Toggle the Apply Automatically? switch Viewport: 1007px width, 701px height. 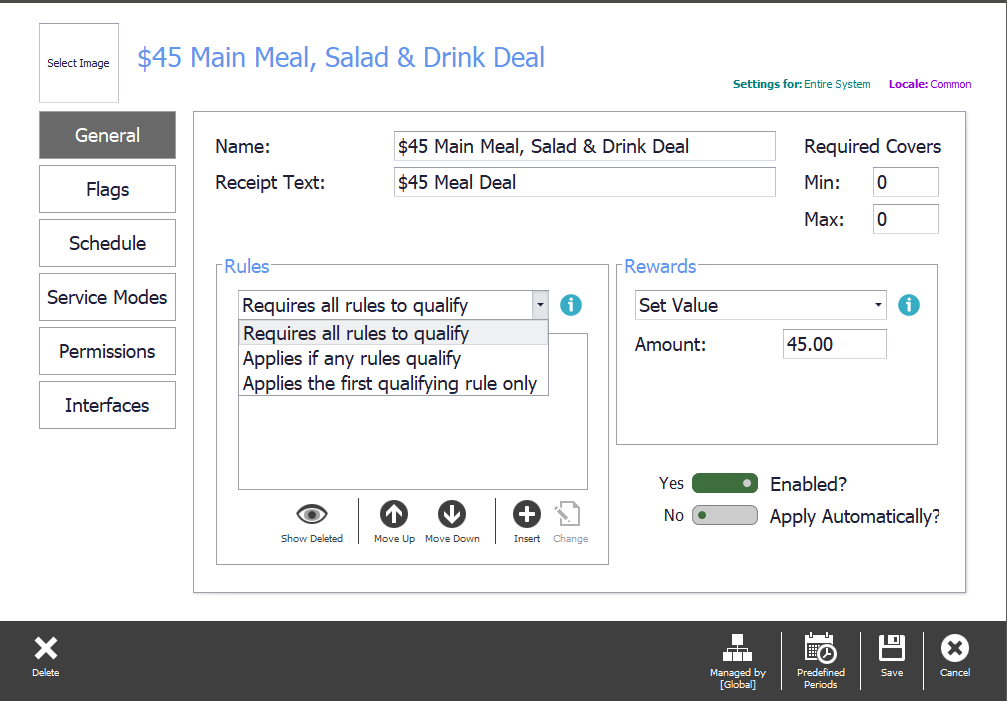point(724,515)
